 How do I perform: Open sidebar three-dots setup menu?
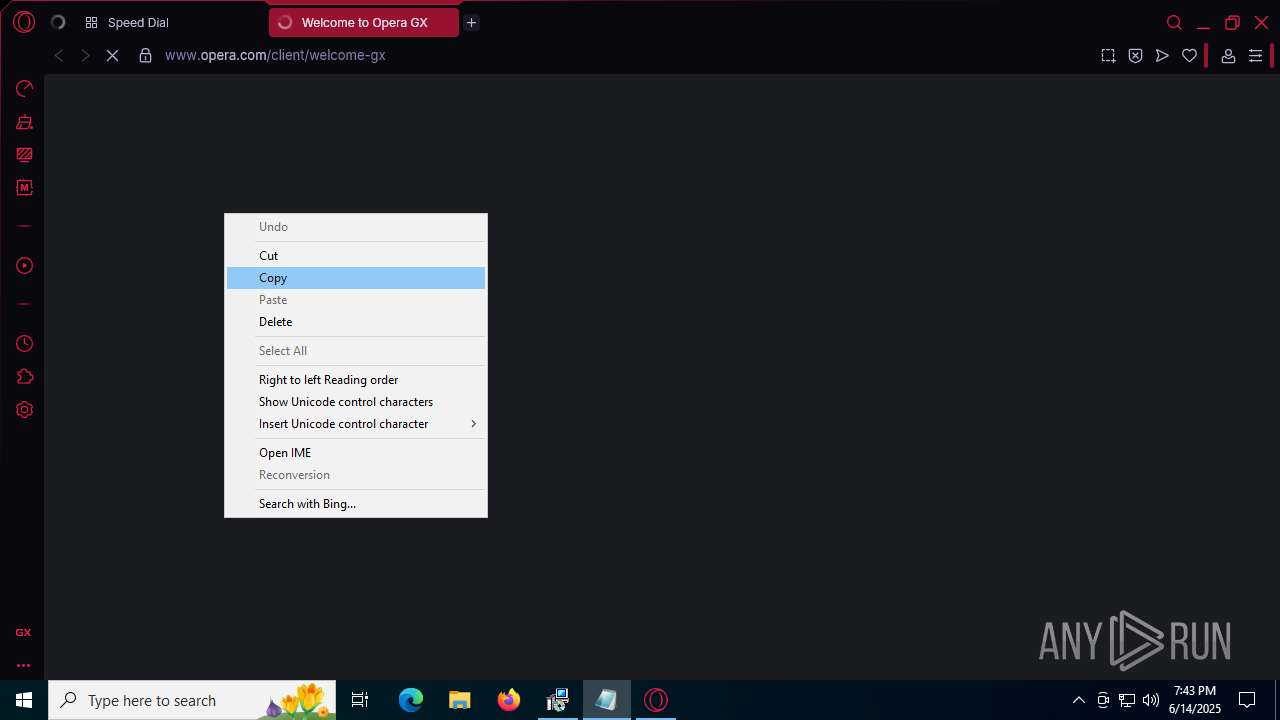click(x=23, y=665)
